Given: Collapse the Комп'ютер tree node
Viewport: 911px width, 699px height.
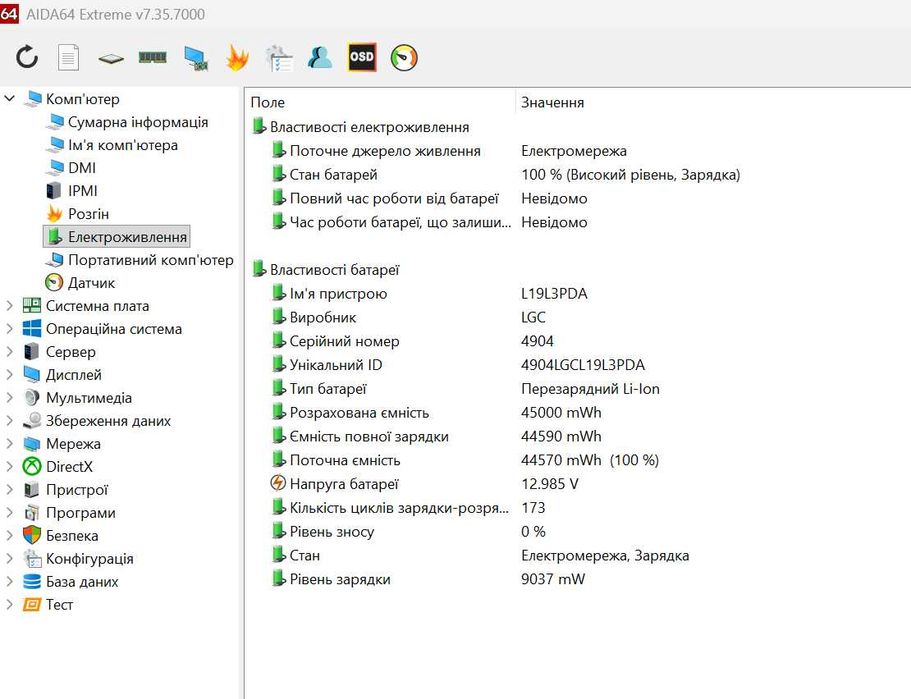Looking at the screenshot, I should click(10, 99).
